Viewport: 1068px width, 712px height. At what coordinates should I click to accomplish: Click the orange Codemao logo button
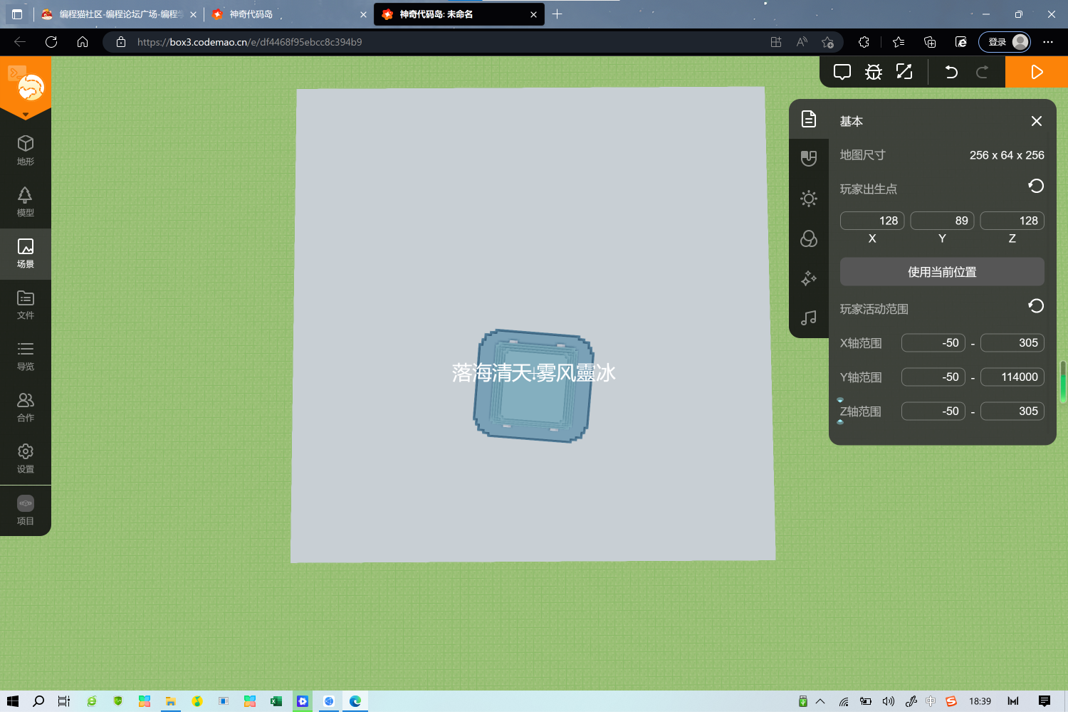coord(30,88)
